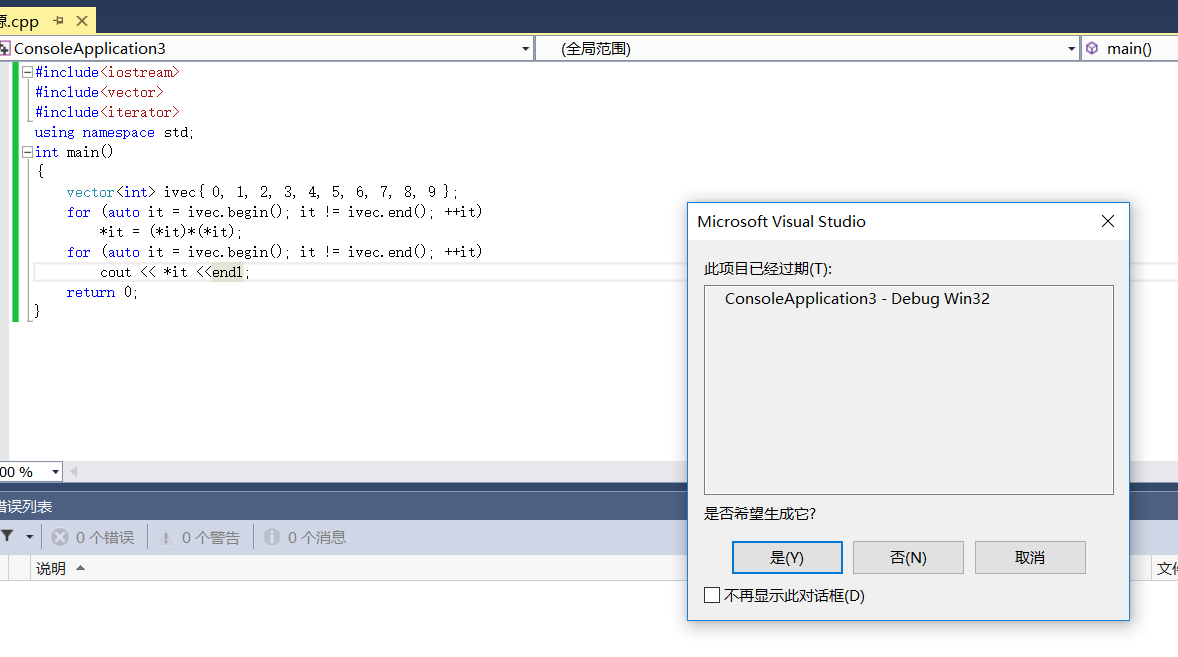Image resolution: width=1178 pixels, height=657 pixels.
Task: Click the 'using namespace std;' line
Action: [114, 133]
